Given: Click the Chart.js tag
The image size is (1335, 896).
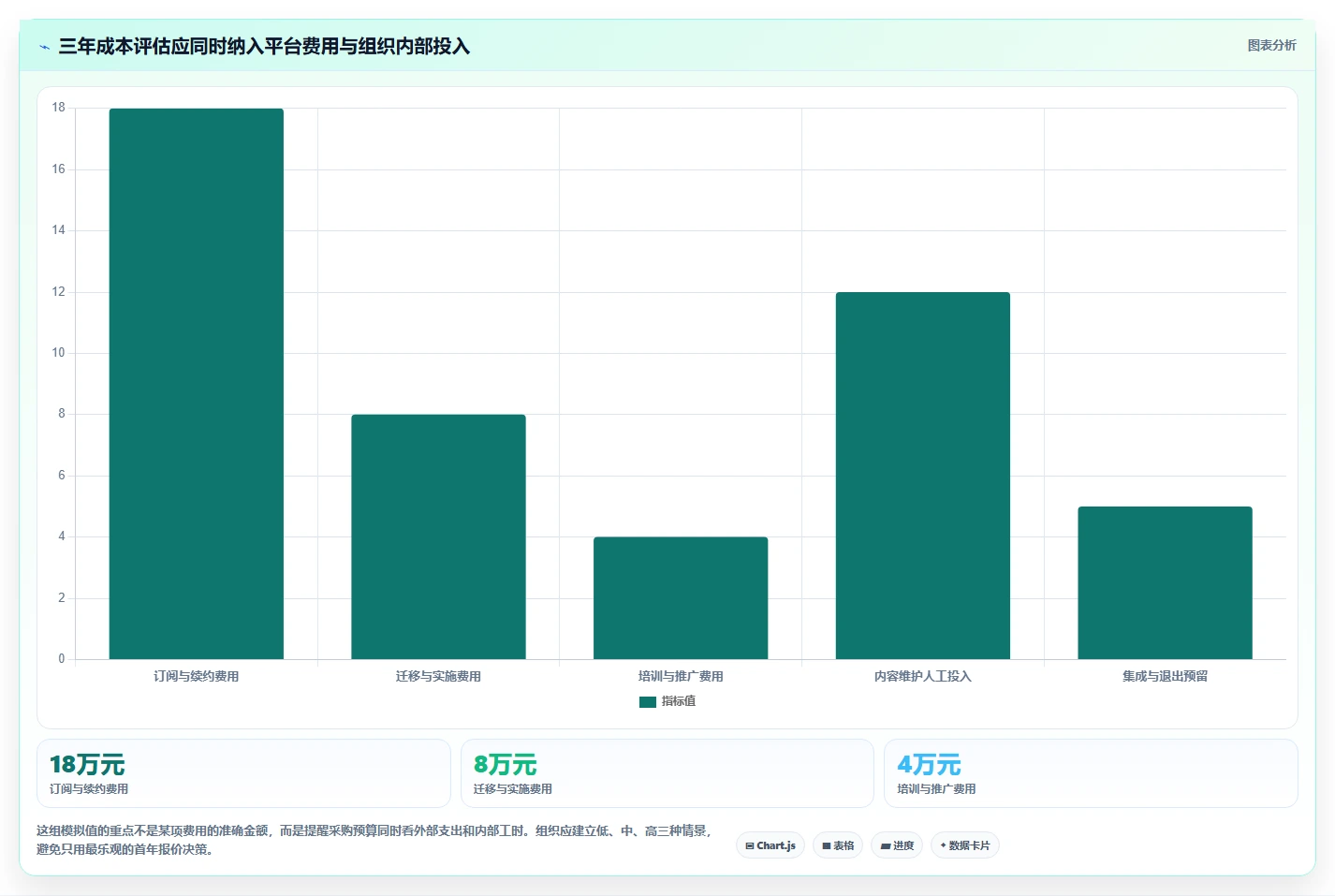Looking at the screenshot, I should [770, 845].
